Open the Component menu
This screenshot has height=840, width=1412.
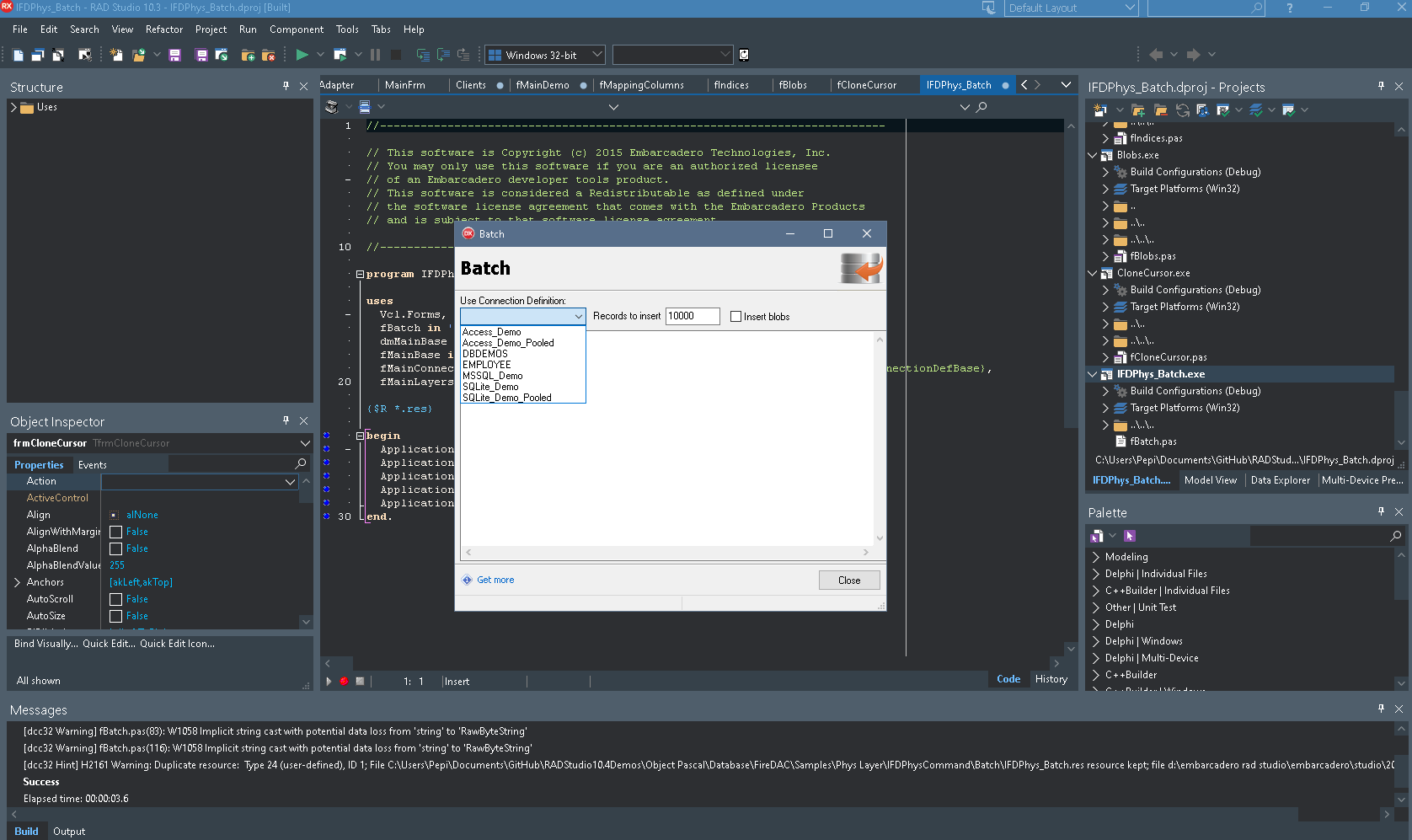tap(297, 29)
